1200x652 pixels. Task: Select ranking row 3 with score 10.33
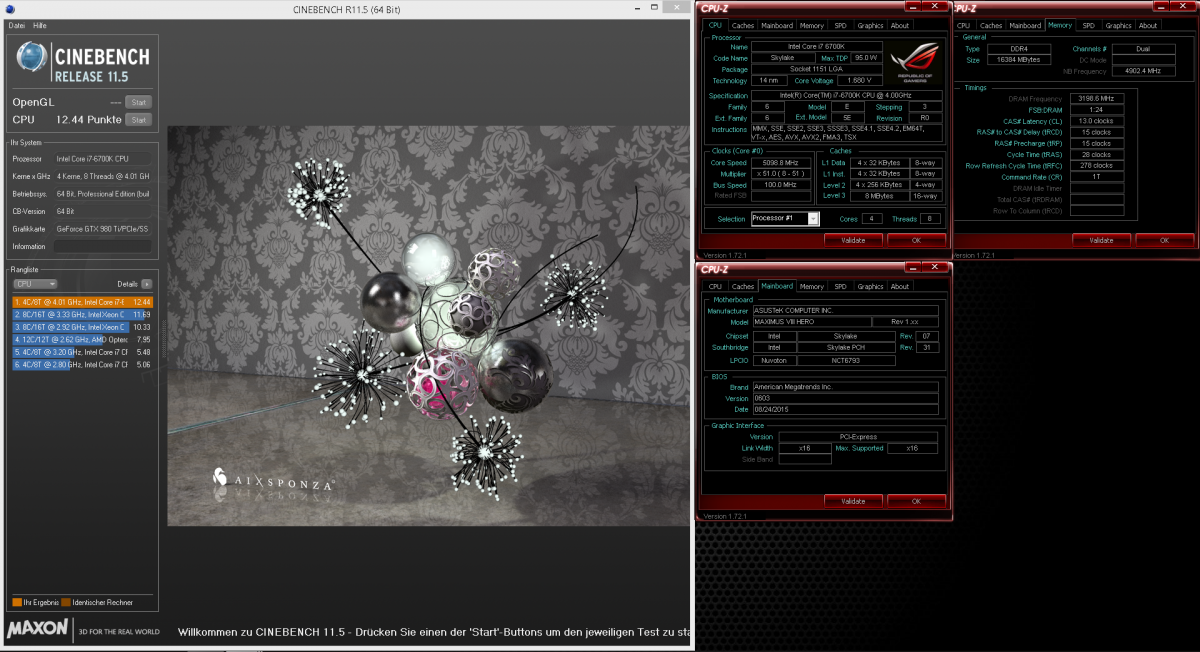(82, 327)
